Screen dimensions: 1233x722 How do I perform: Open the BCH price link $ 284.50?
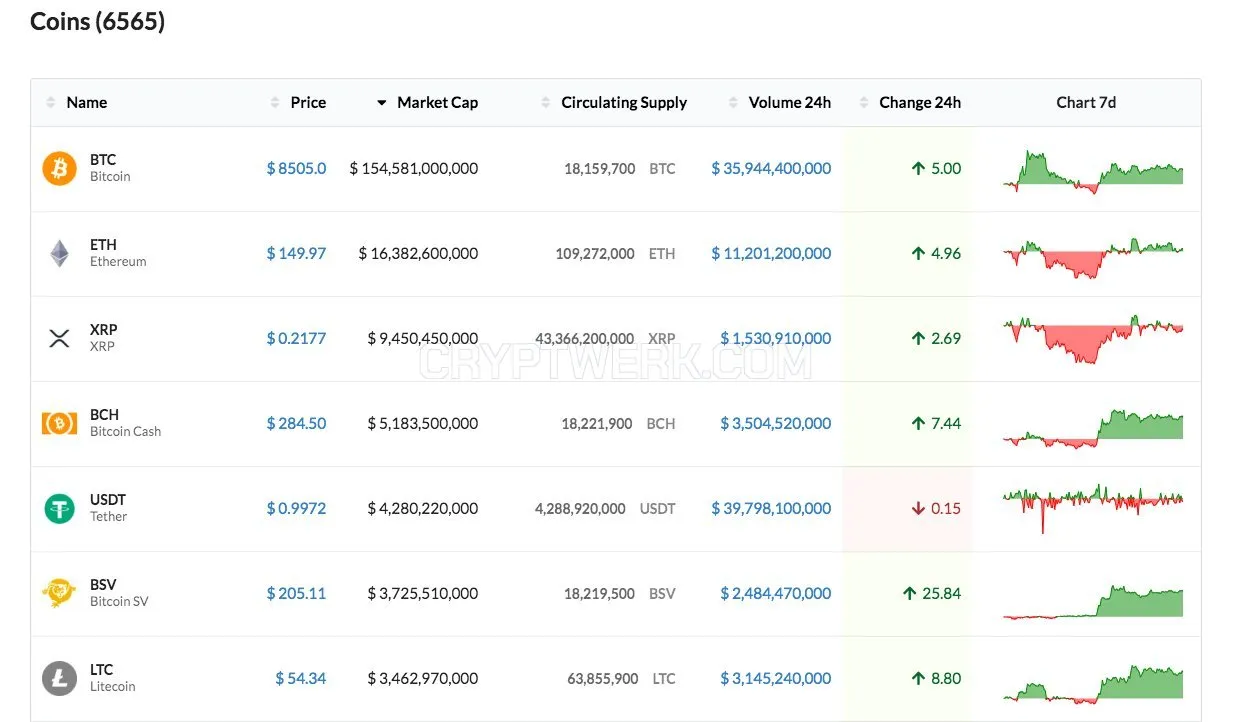click(x=296, y=423)
